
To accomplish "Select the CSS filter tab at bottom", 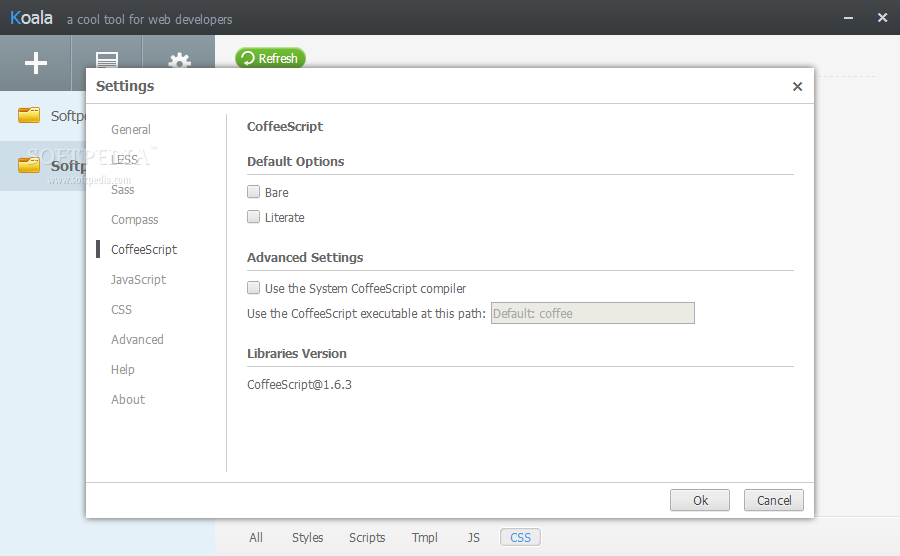I will point(520,538).
